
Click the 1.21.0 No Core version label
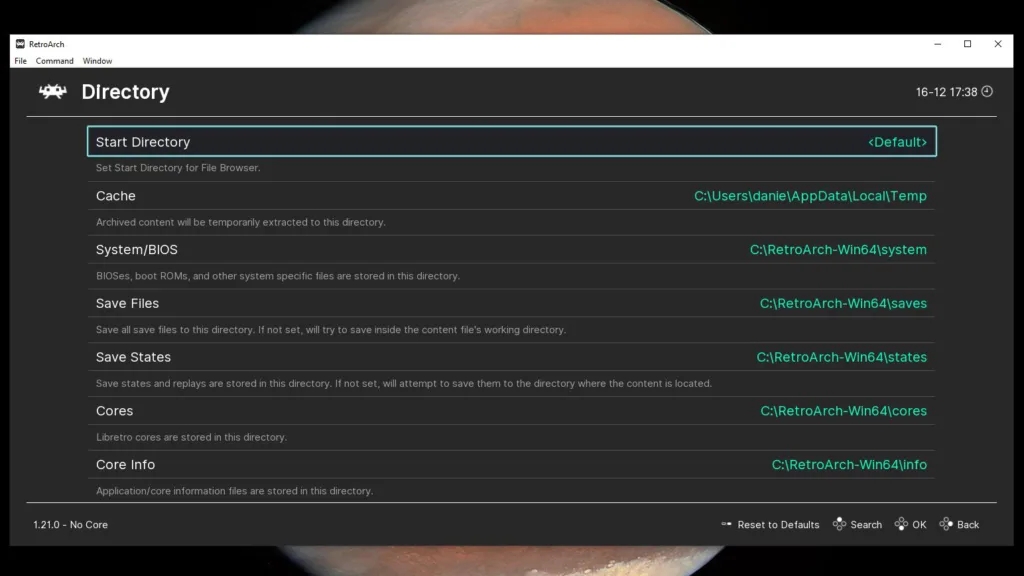tap(69, 524)
